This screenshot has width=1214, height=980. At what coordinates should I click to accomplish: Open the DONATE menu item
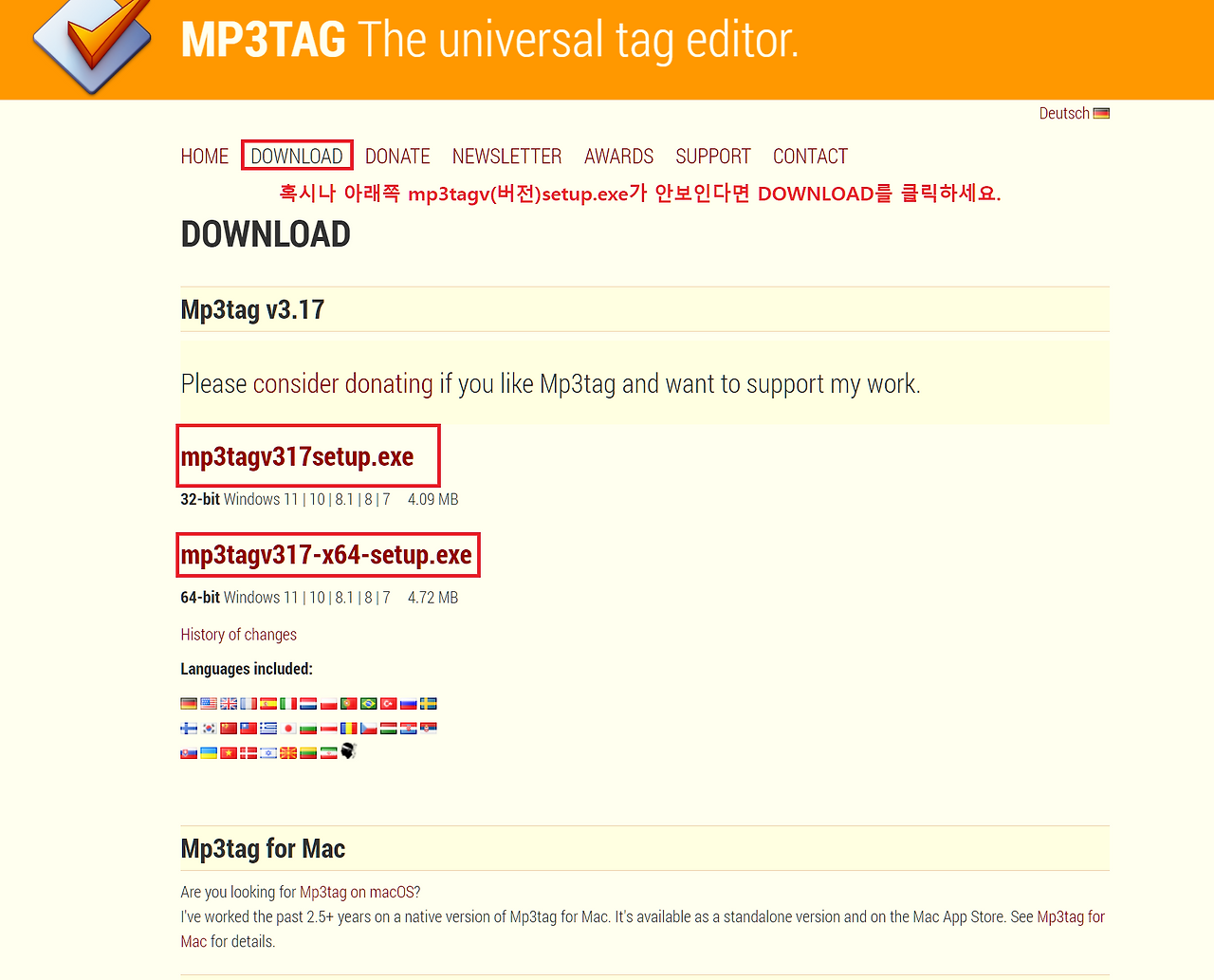tap(397, 156)
